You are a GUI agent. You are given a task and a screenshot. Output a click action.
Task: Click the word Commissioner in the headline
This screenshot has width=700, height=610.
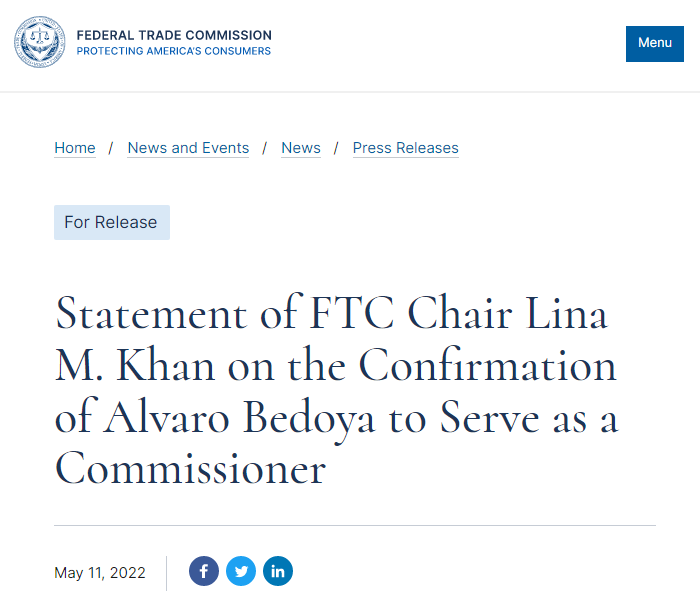pos(190,468)
